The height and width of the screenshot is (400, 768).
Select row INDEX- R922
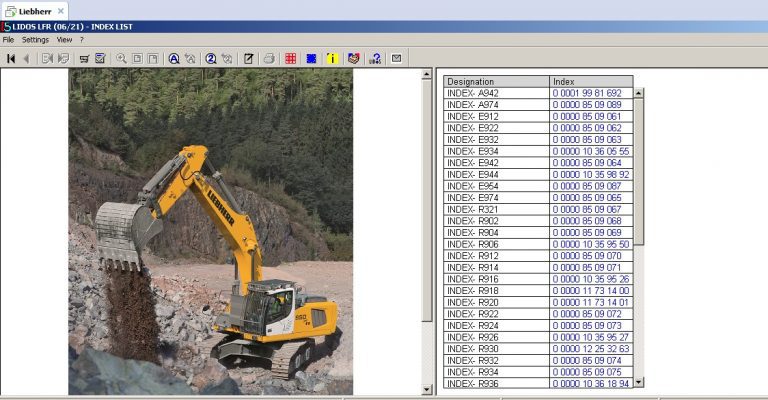538,314
